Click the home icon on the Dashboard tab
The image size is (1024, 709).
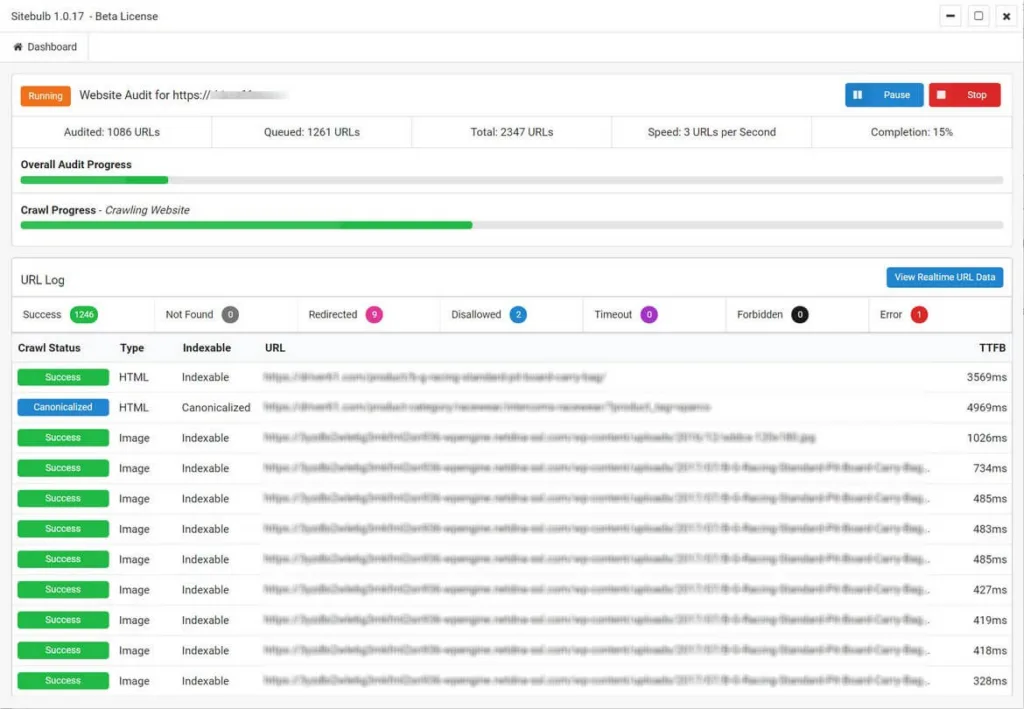tap(17, 46)
